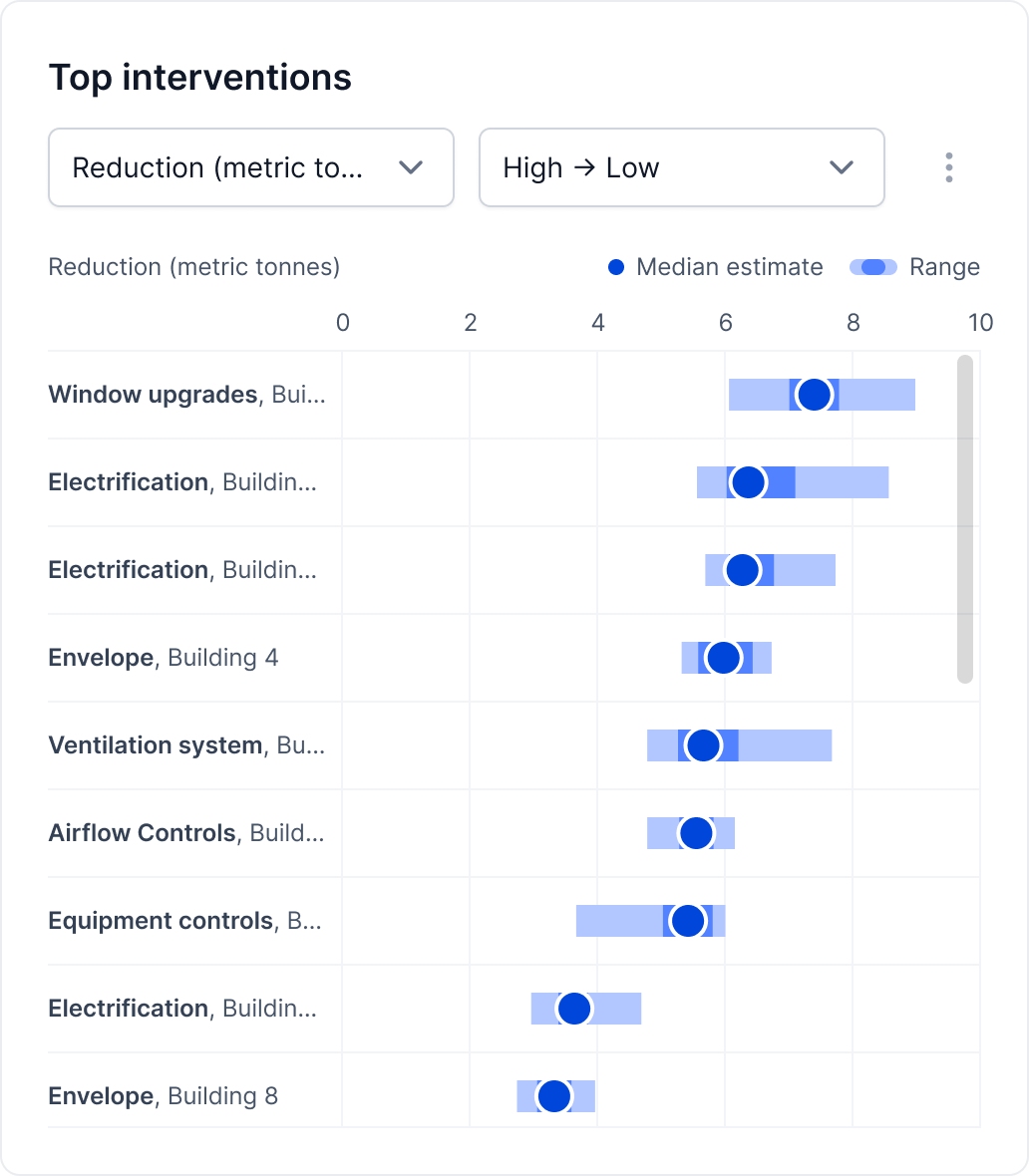Image resolution: width=1029 pixels, height=1176 pixels.
Task: Click the Equipment controls median dot
Action: click(688, 921)
